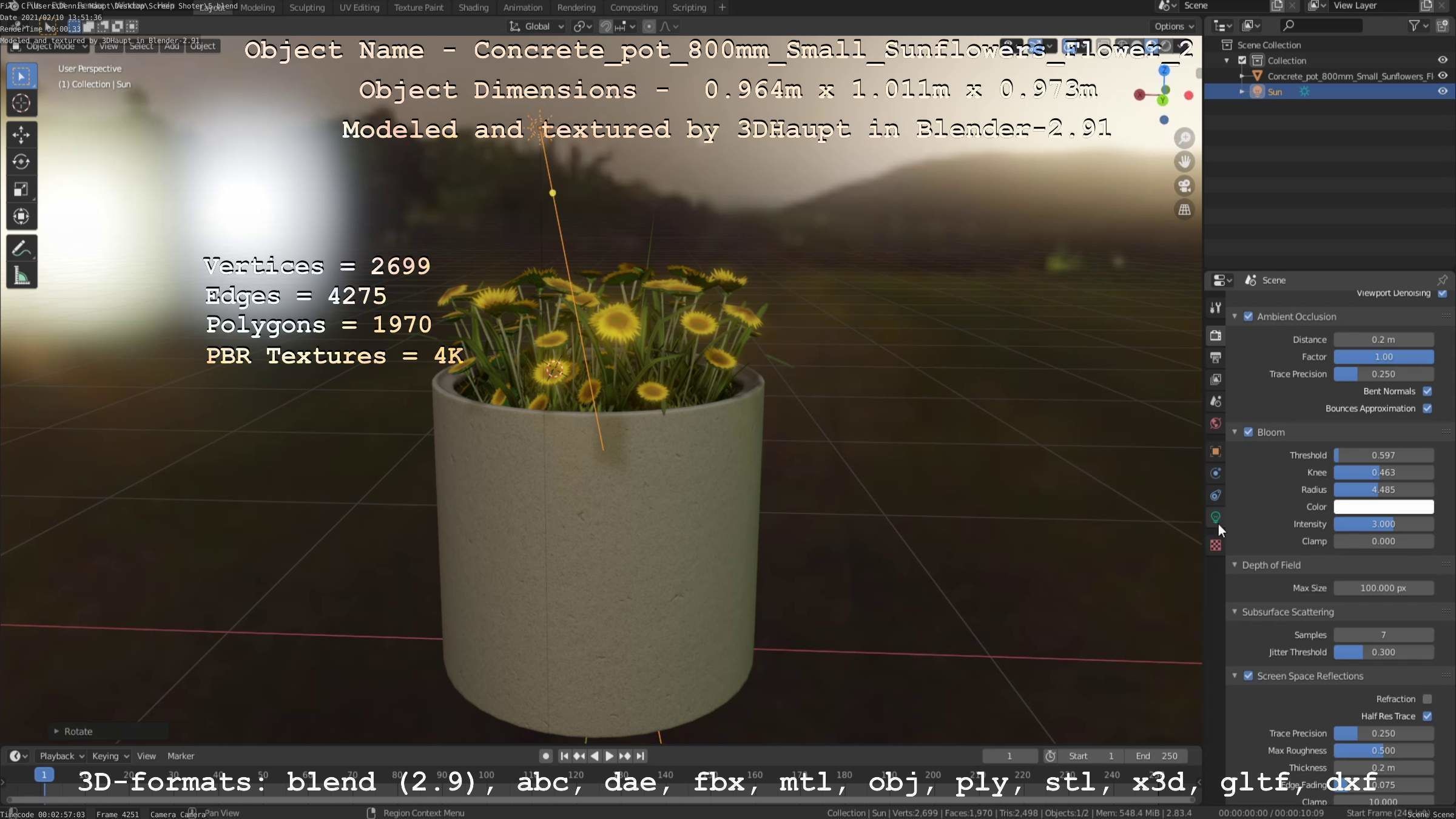The width and height of the screenshot is (1456, 819).
Task: Choose the Rotate tool
Action: tap(21, 162)
